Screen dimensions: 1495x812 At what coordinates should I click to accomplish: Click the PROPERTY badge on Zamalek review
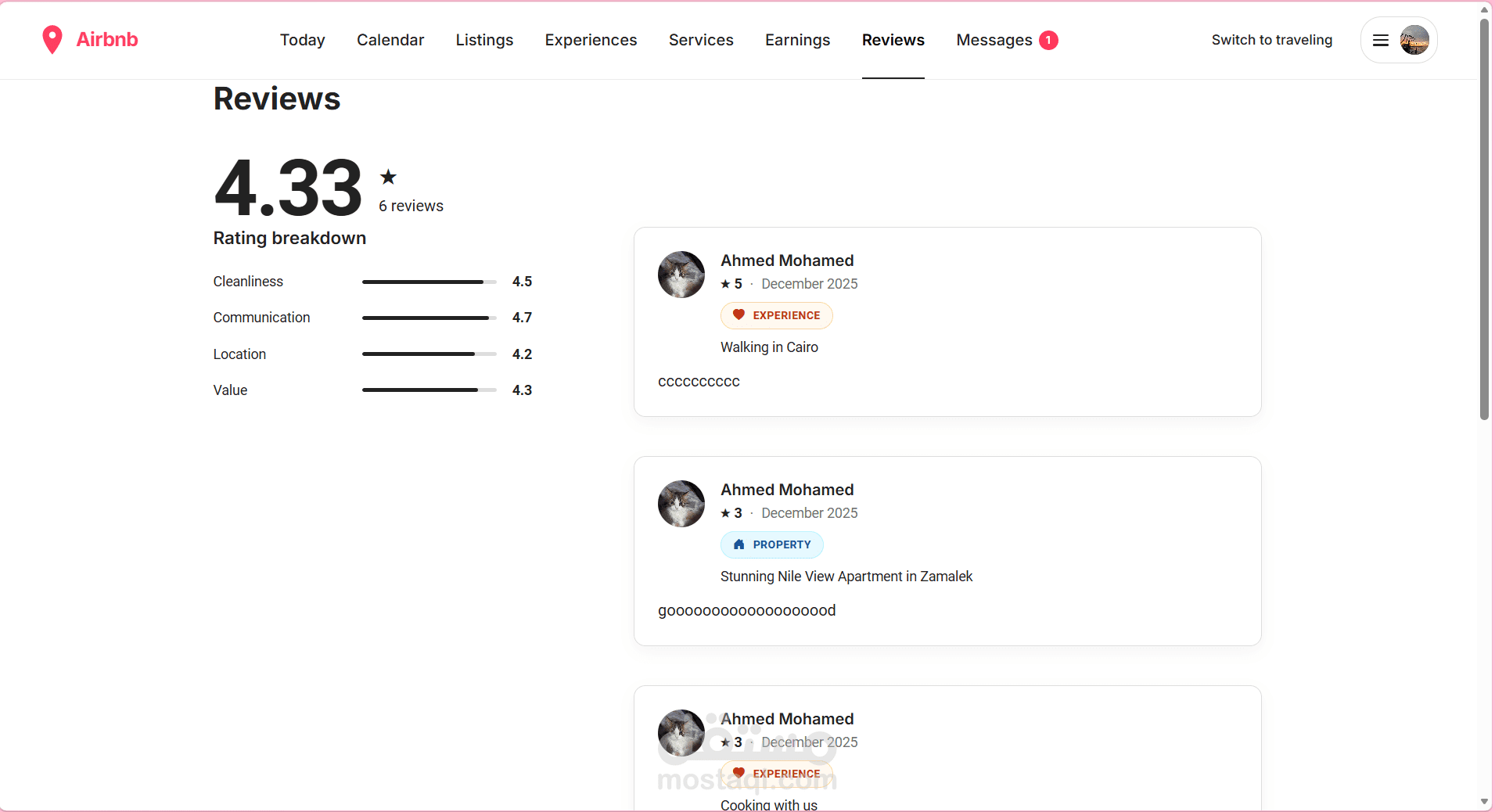772,544
